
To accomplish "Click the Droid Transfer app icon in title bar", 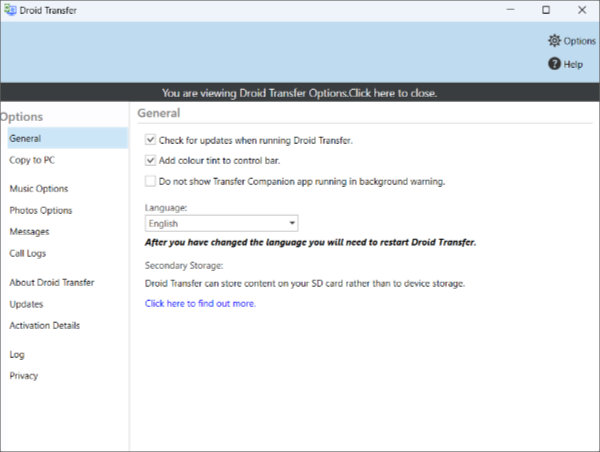I will 10,10.
